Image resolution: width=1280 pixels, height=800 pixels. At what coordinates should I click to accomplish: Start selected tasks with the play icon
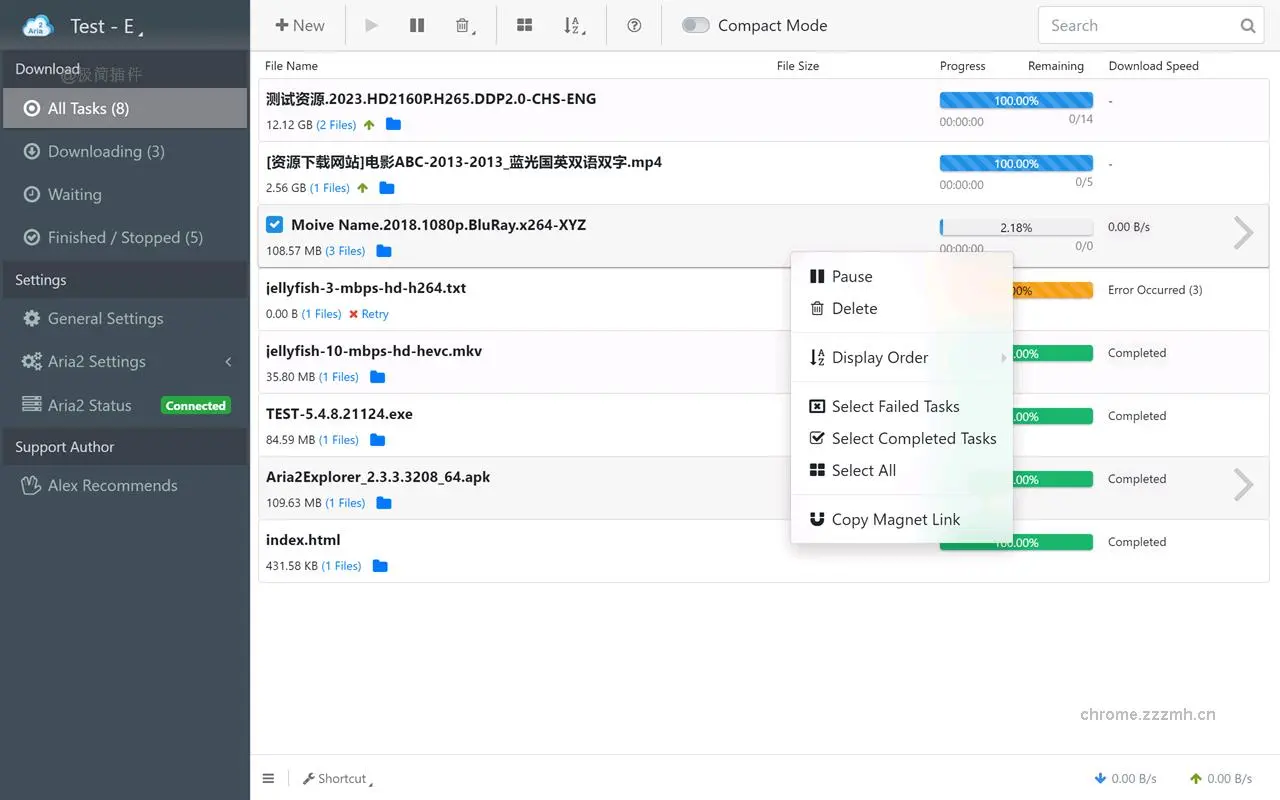[372, 26]
